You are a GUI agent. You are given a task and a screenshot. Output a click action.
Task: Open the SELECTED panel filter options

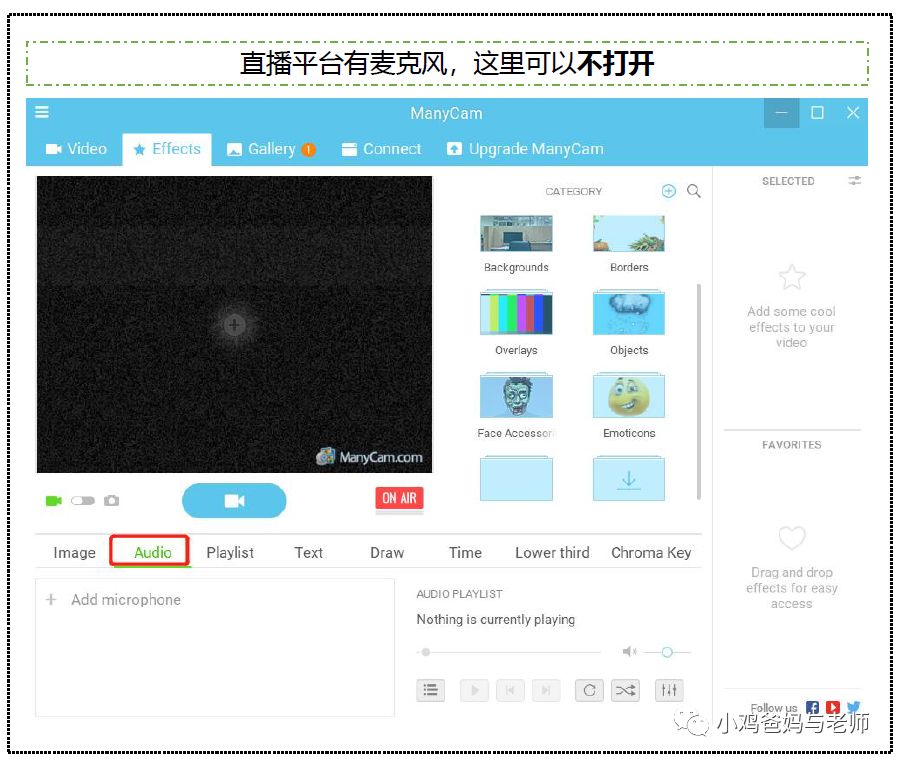[854, 181]
